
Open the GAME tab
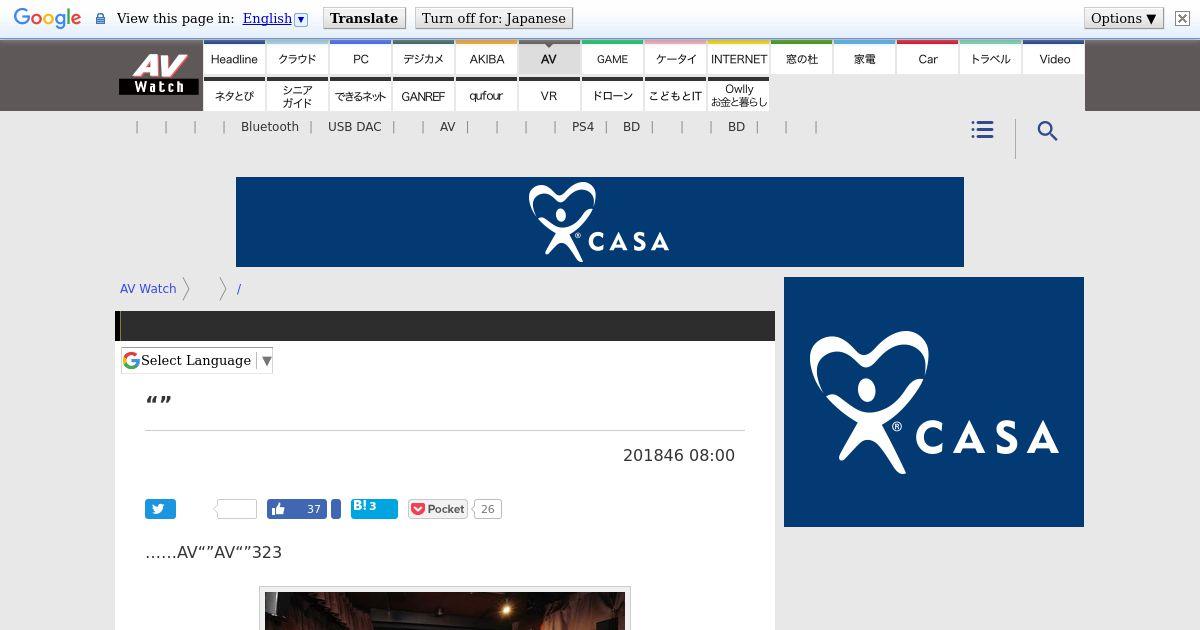point(612,58)
